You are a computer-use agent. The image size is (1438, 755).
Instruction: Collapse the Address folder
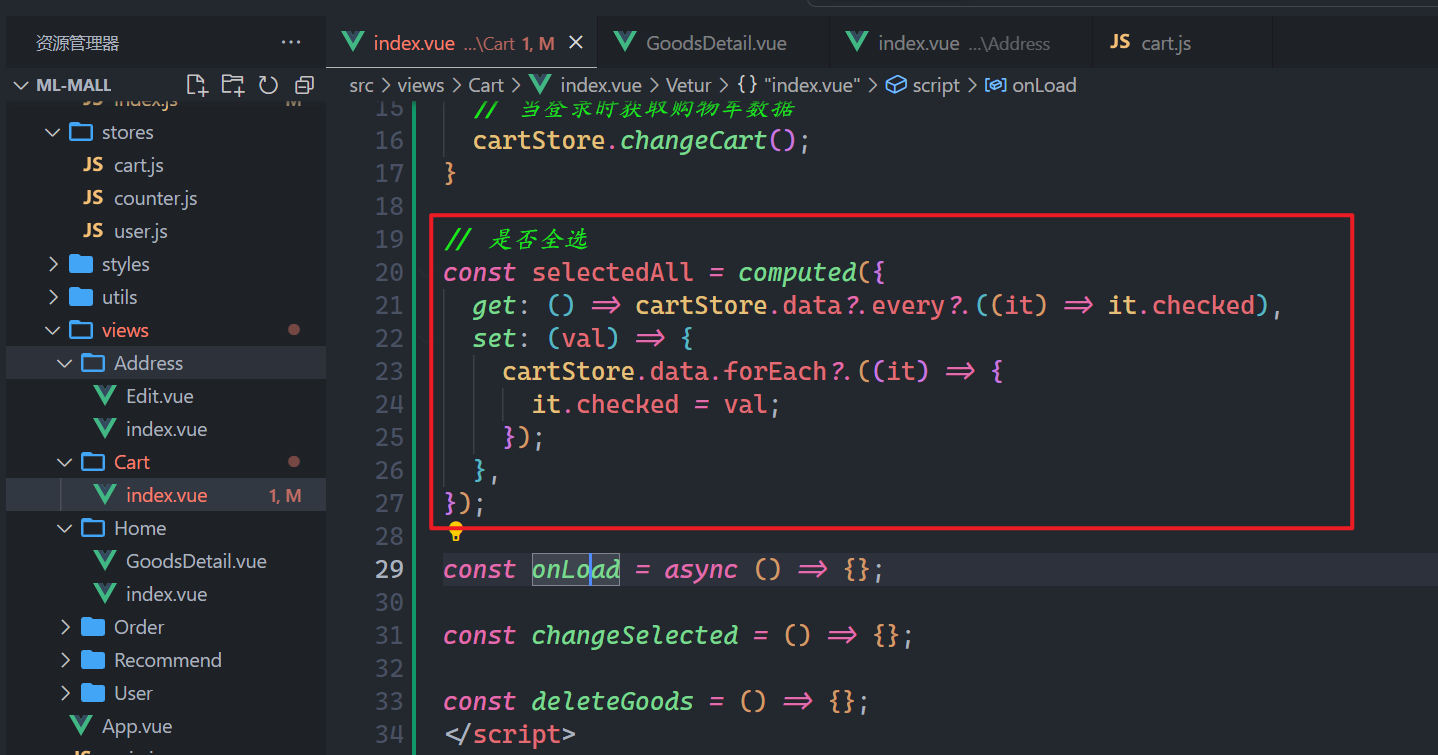pyautogui.click(x=65, y=363)
